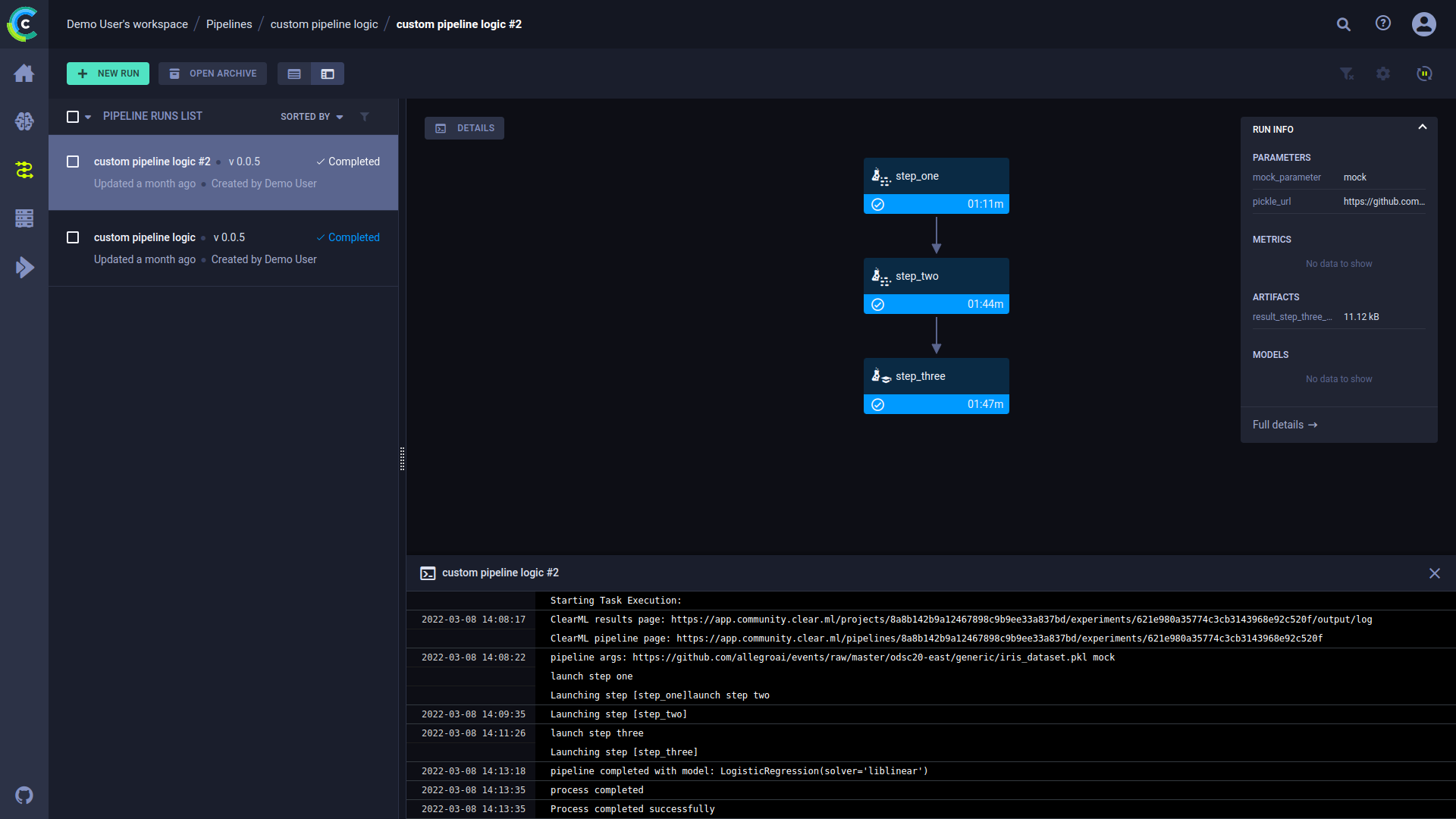
Task: Open the Projects brain icon in sidebar
Action: click(24, 121)
